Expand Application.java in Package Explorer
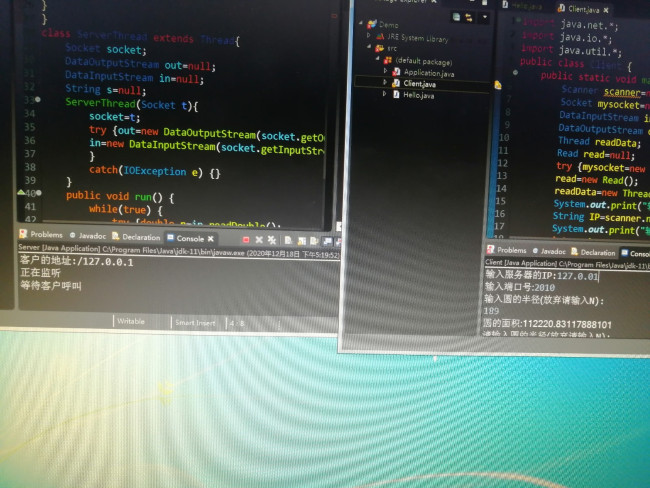 [x=385, y=70]
